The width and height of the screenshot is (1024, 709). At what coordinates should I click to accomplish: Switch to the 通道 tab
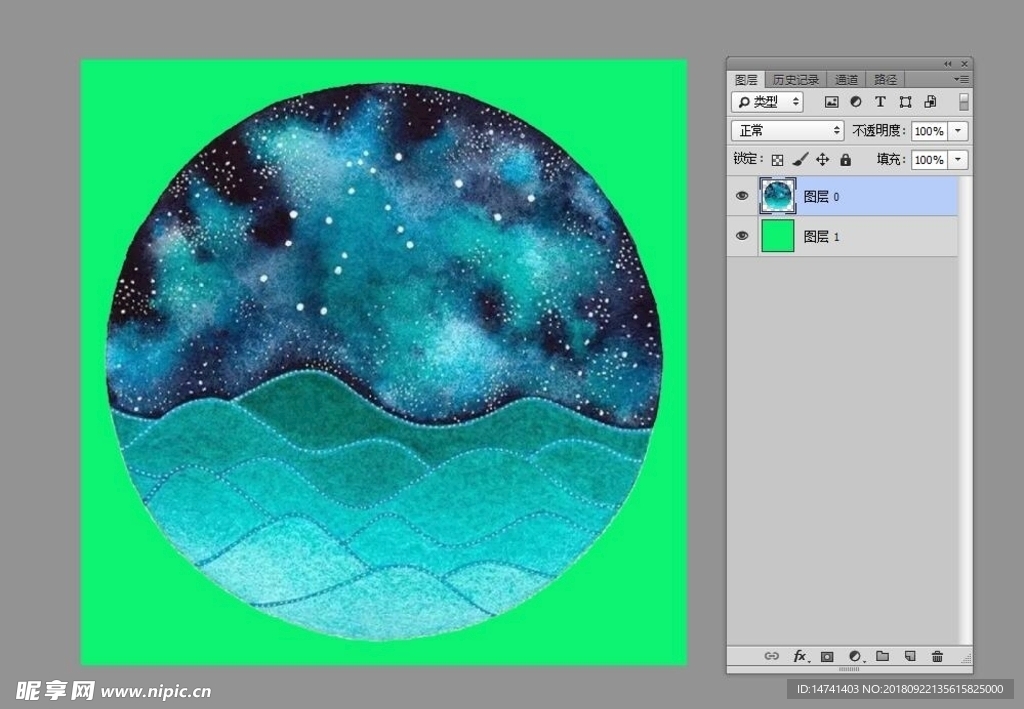[846, 80]
